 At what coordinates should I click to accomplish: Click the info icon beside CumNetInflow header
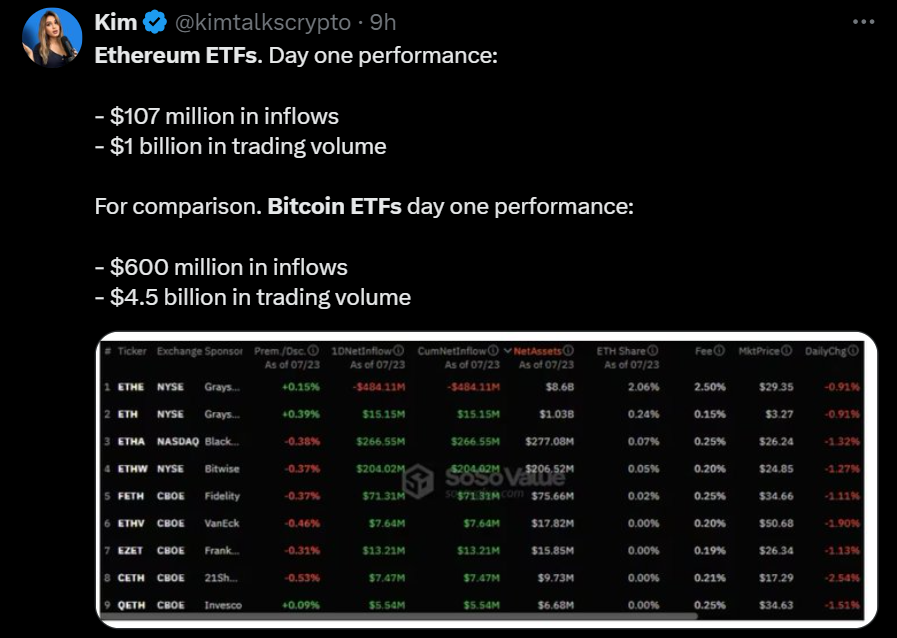493,350
